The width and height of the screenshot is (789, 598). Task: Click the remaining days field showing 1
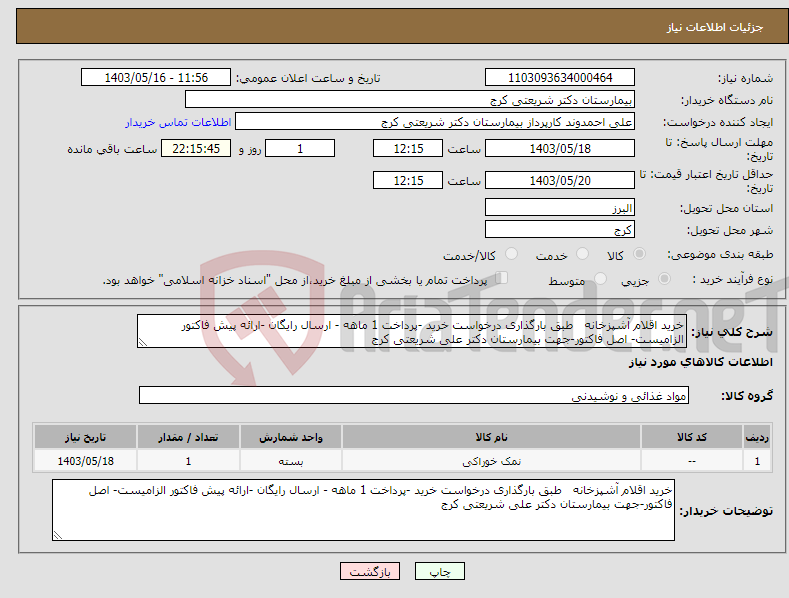300,148
